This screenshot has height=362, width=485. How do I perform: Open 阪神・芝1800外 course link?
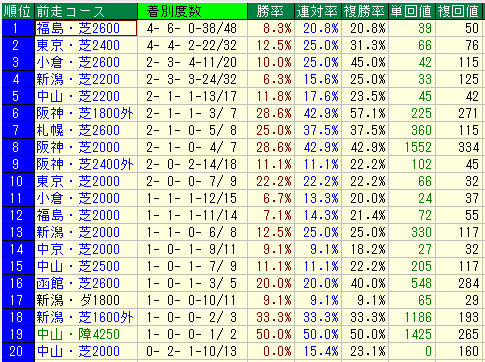click(85, 113)
